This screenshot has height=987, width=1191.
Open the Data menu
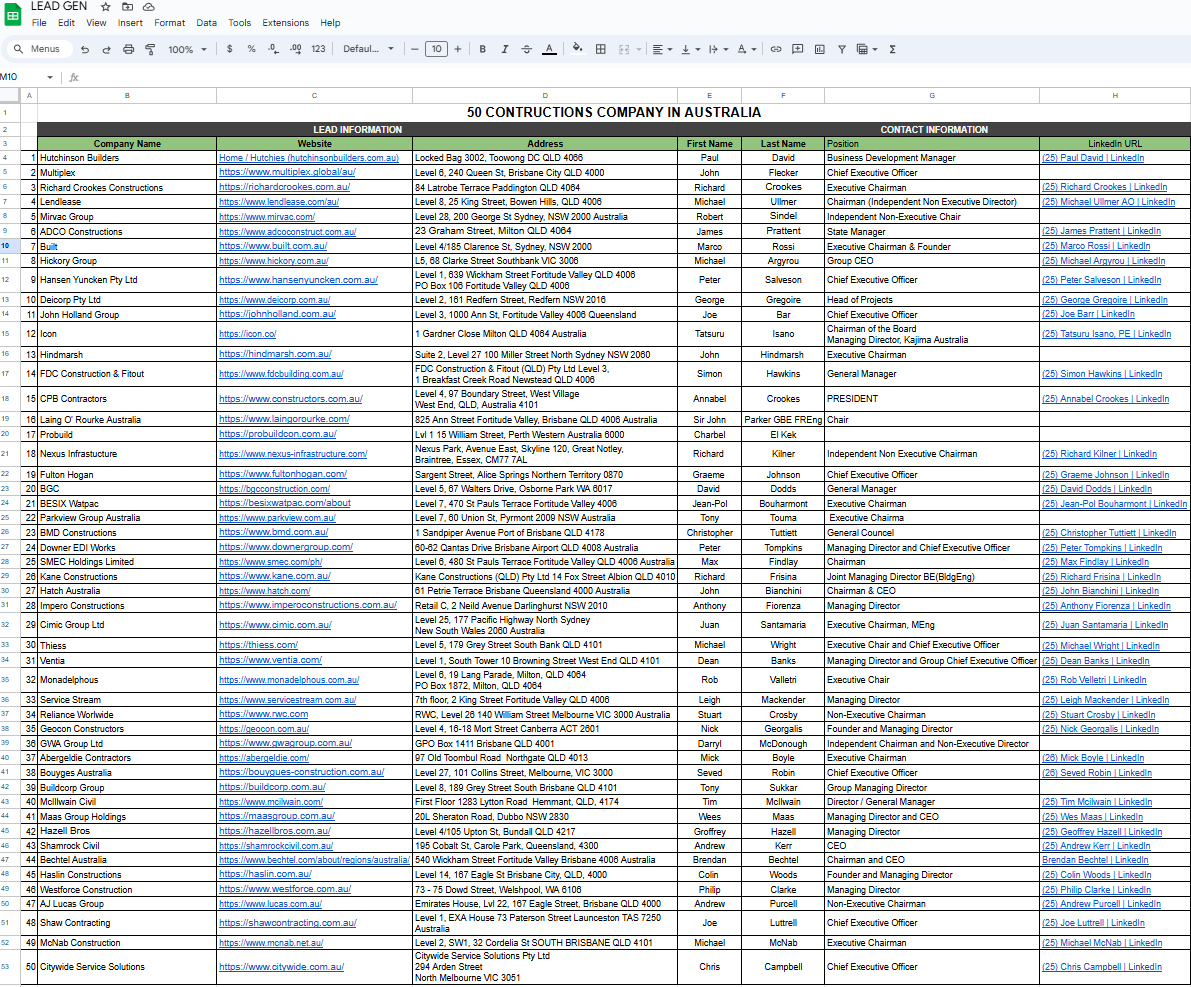click(x=207, y=22)
